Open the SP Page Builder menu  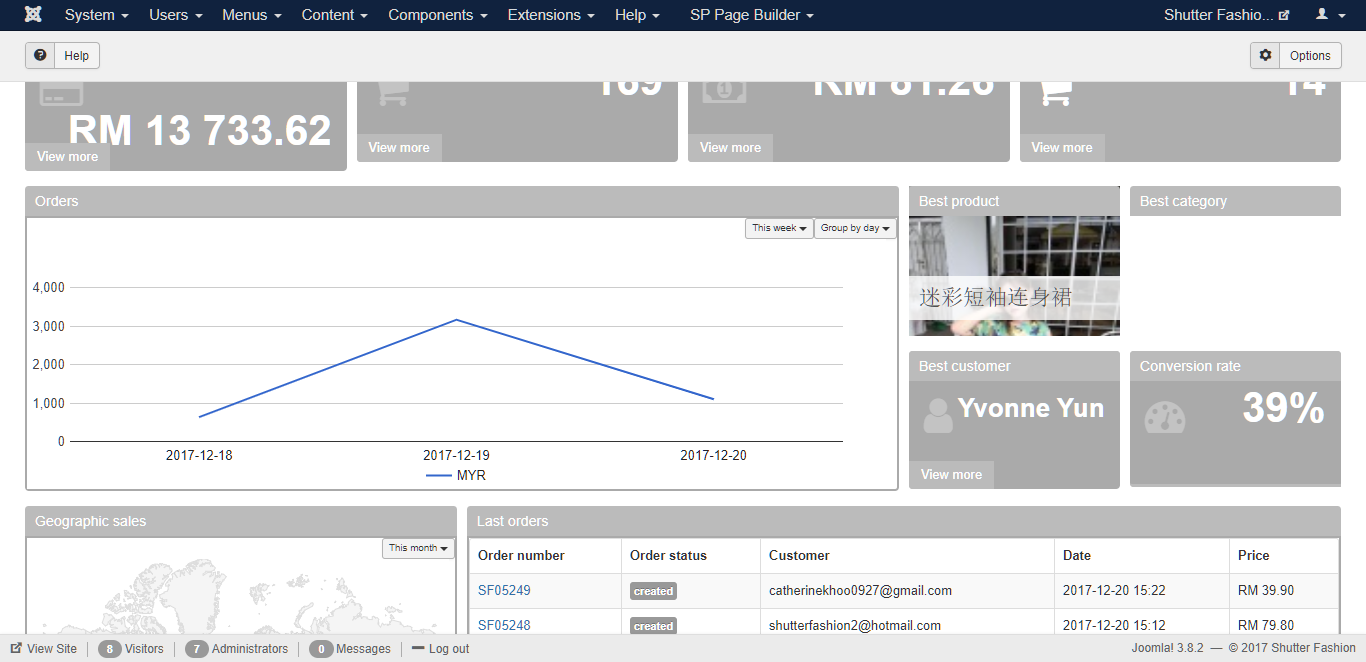[751, 15]
